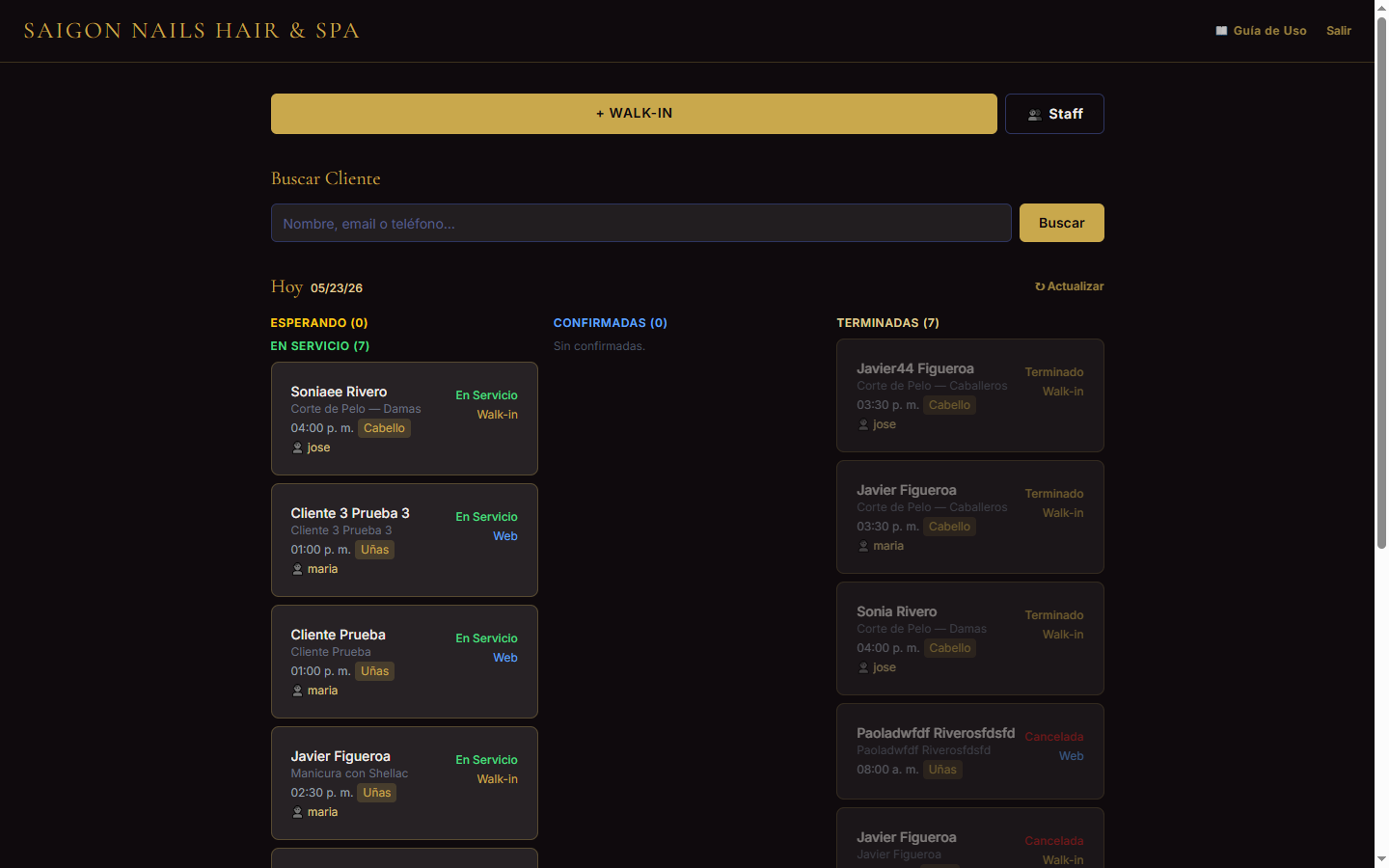Click the person icon in Soniaee Rivero's card
The height and width of the screenshot is (868, 1389).
[297, 448]
